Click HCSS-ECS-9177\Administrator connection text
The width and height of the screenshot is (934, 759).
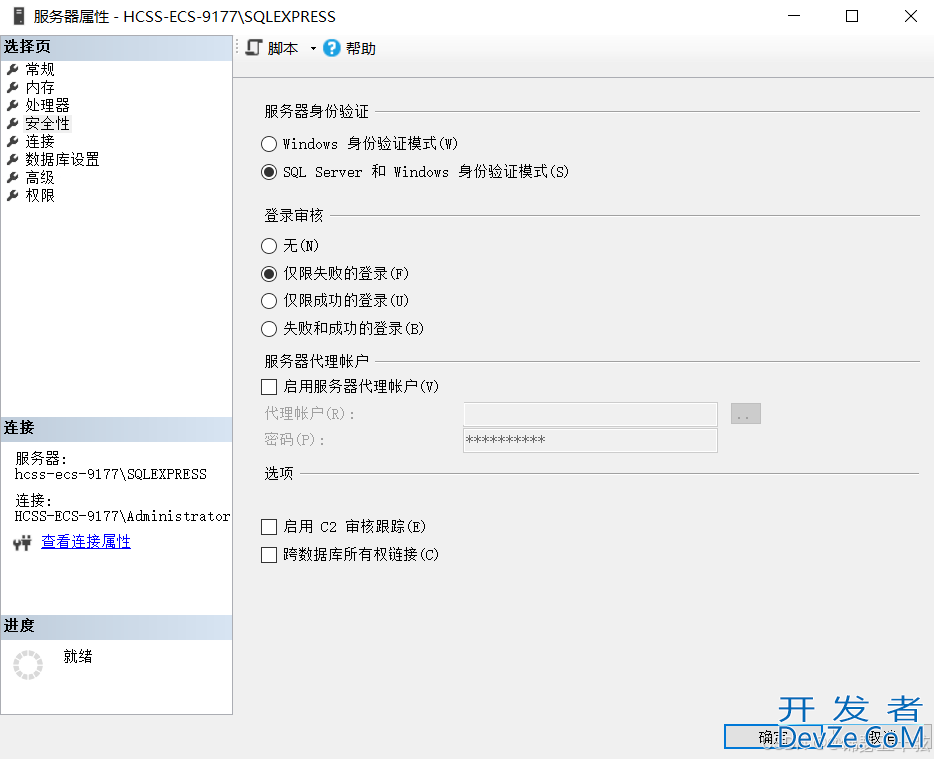pyautogui.click(x=122, y=516)
